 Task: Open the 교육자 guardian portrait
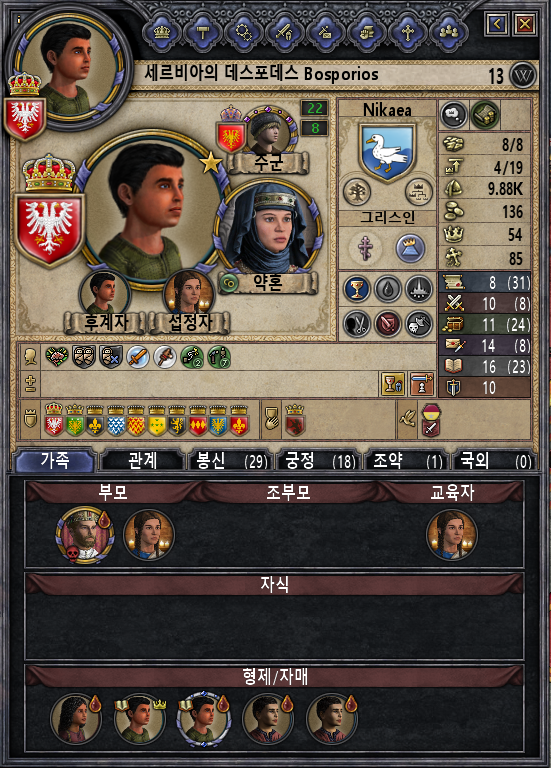[x=451, y=535]
